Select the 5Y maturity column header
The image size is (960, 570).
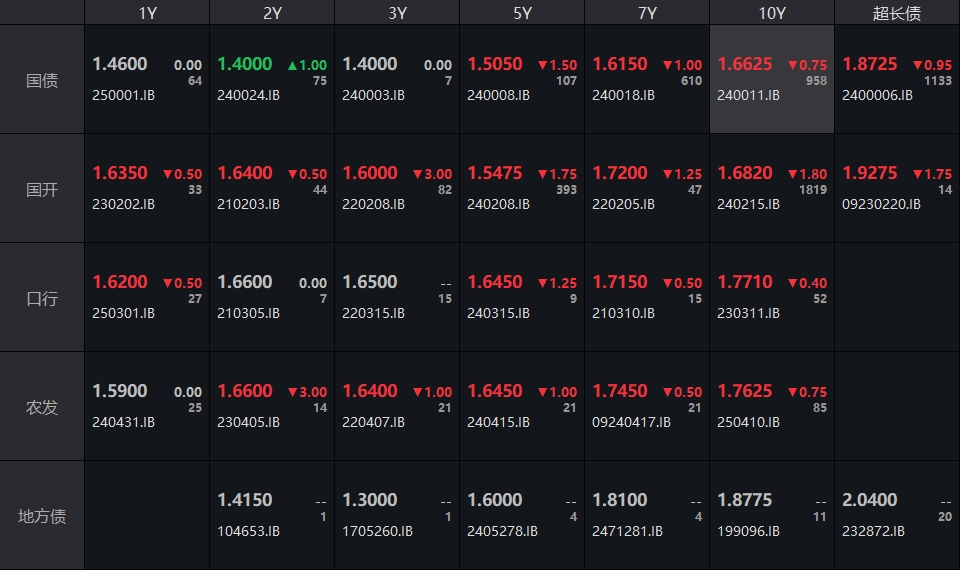click(x=522, y=12)
